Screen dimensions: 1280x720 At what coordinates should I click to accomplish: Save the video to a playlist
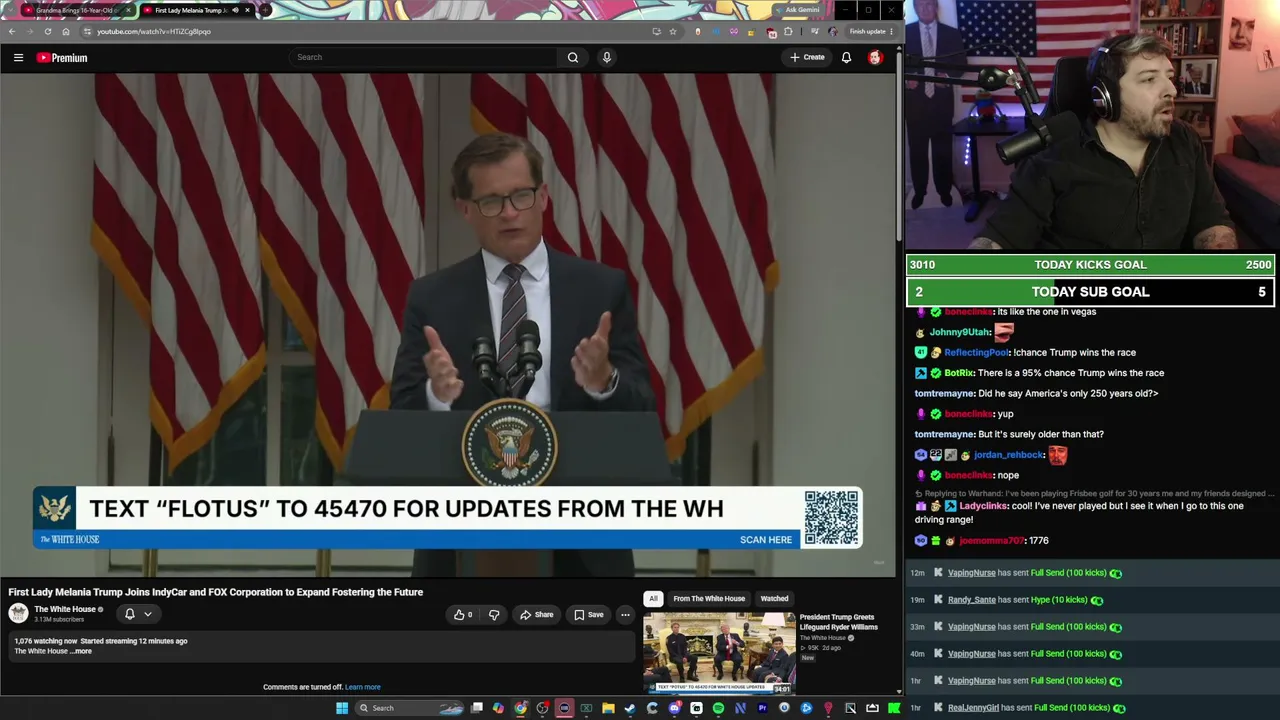point(589,615)
